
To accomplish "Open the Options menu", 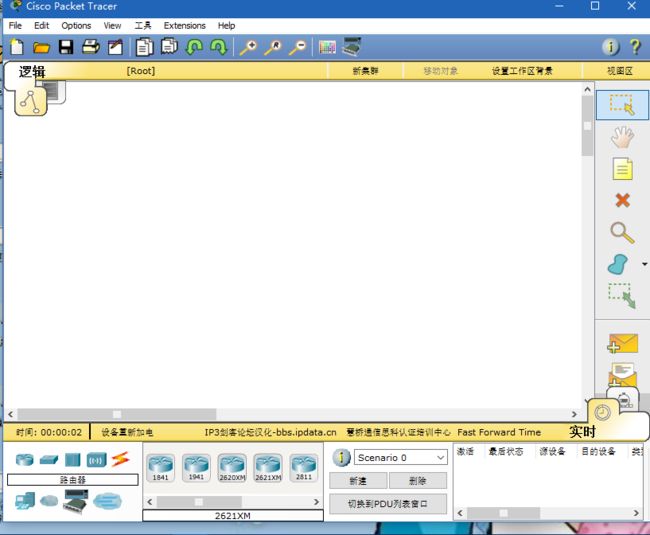I will [76, 26].
